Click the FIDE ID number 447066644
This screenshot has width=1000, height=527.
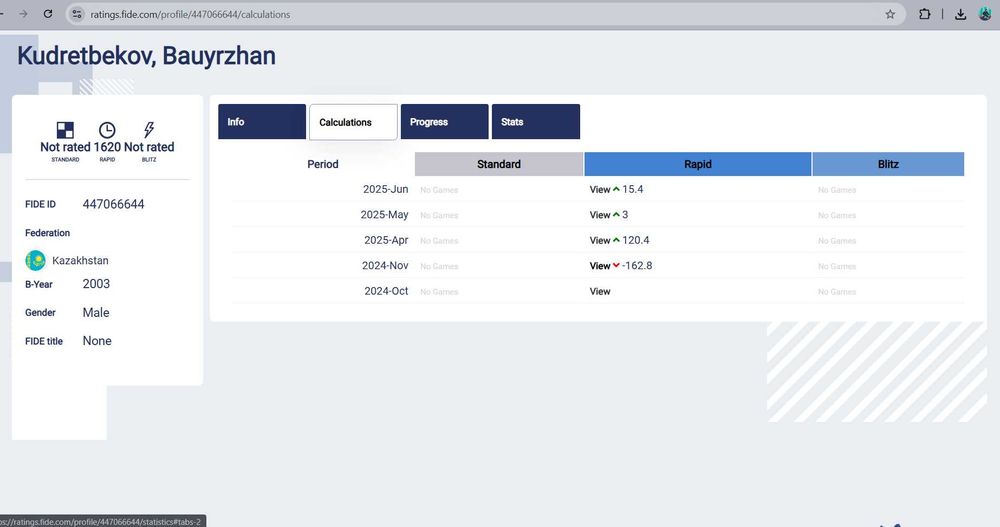click(x=114, y=204)
